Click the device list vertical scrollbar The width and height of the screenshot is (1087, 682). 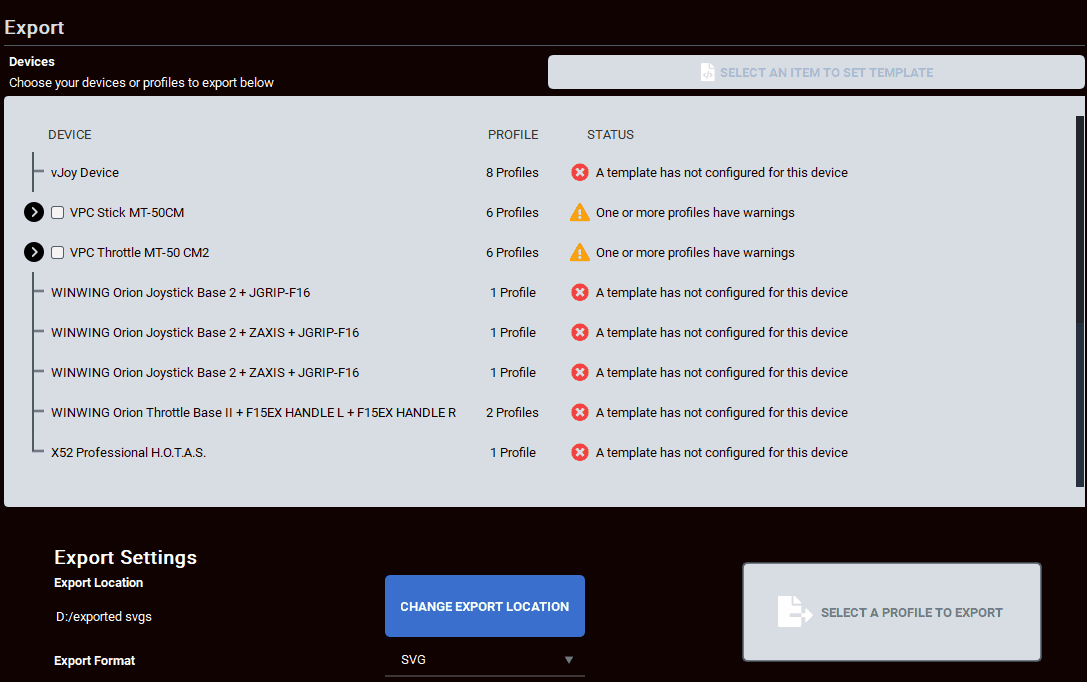[1079, 301]
